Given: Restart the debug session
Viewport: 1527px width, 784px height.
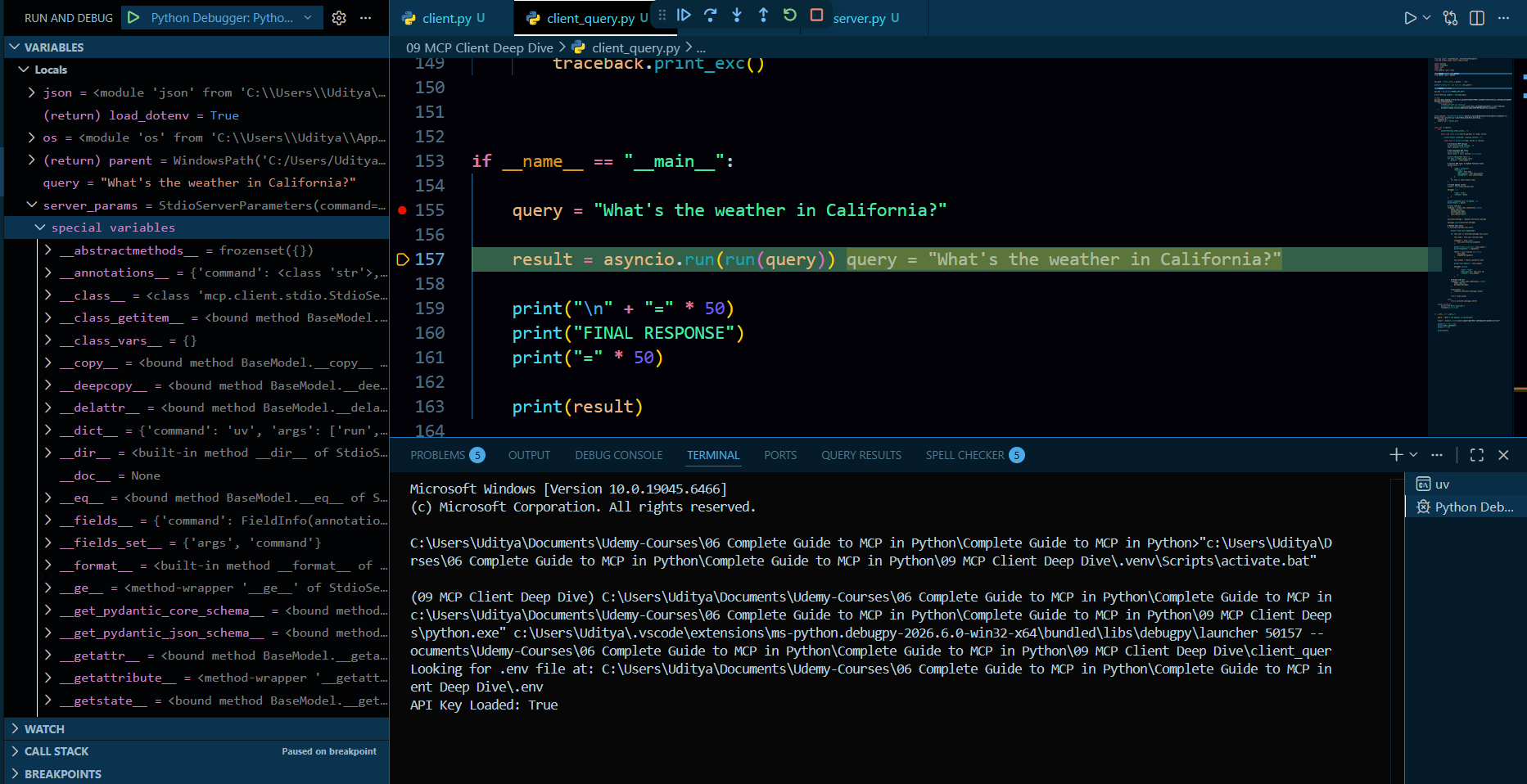Looking at the screenshot, I should tap(790, 15).
